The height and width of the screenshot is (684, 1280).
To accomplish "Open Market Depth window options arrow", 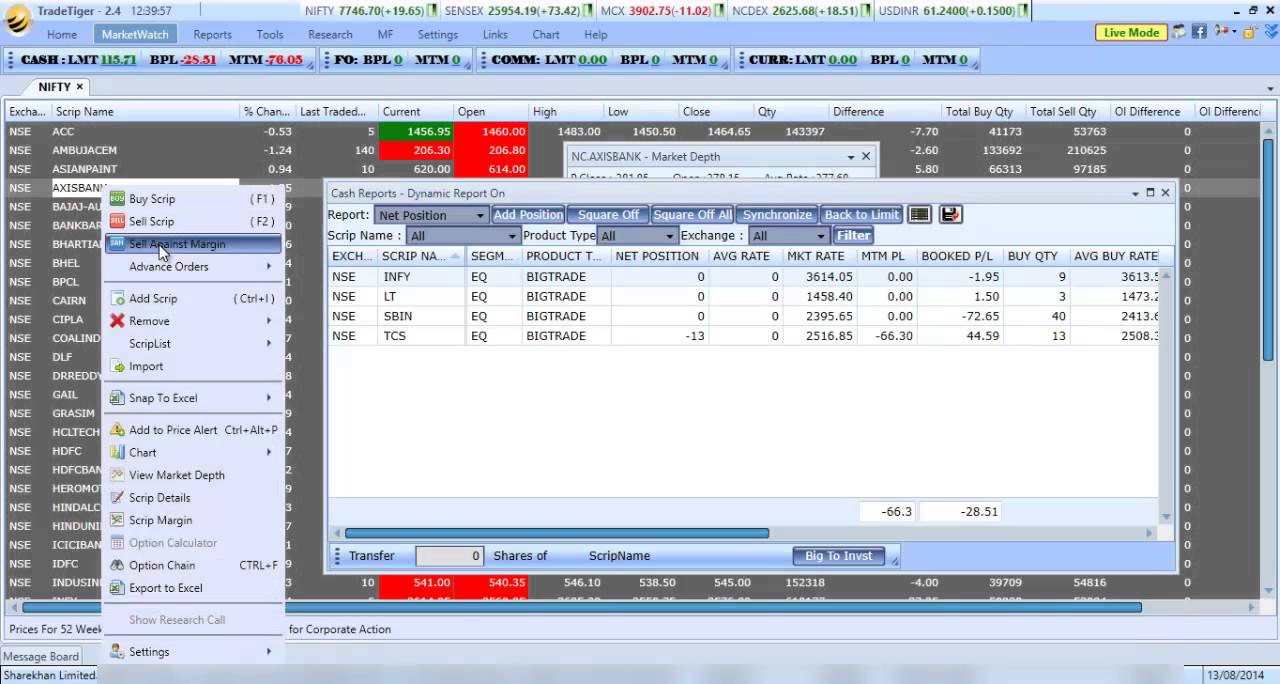I will coord(851,157).
